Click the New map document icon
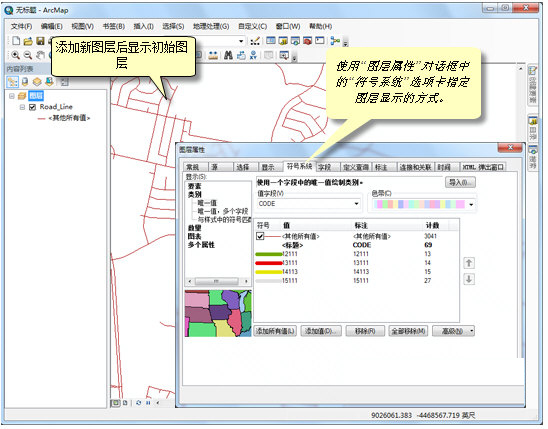548x429 pixels. tap(16, 41)
